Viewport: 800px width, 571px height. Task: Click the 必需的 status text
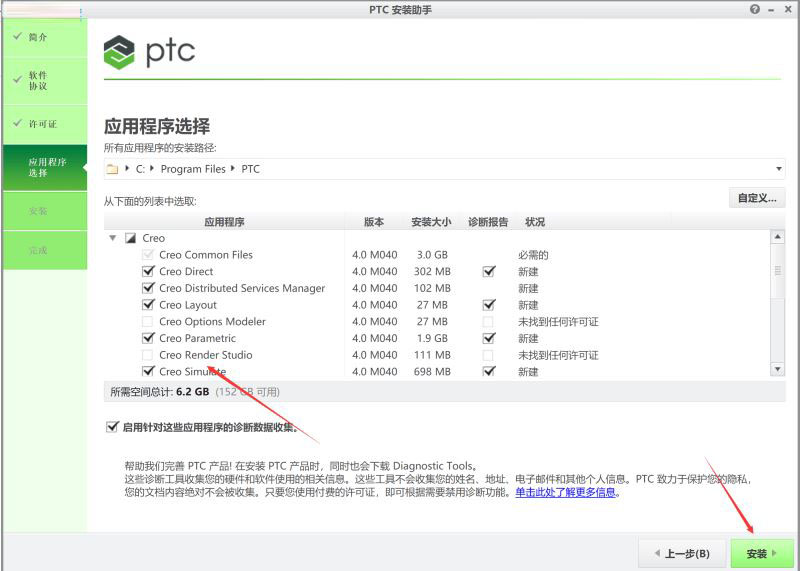click(x=533, y=255)
